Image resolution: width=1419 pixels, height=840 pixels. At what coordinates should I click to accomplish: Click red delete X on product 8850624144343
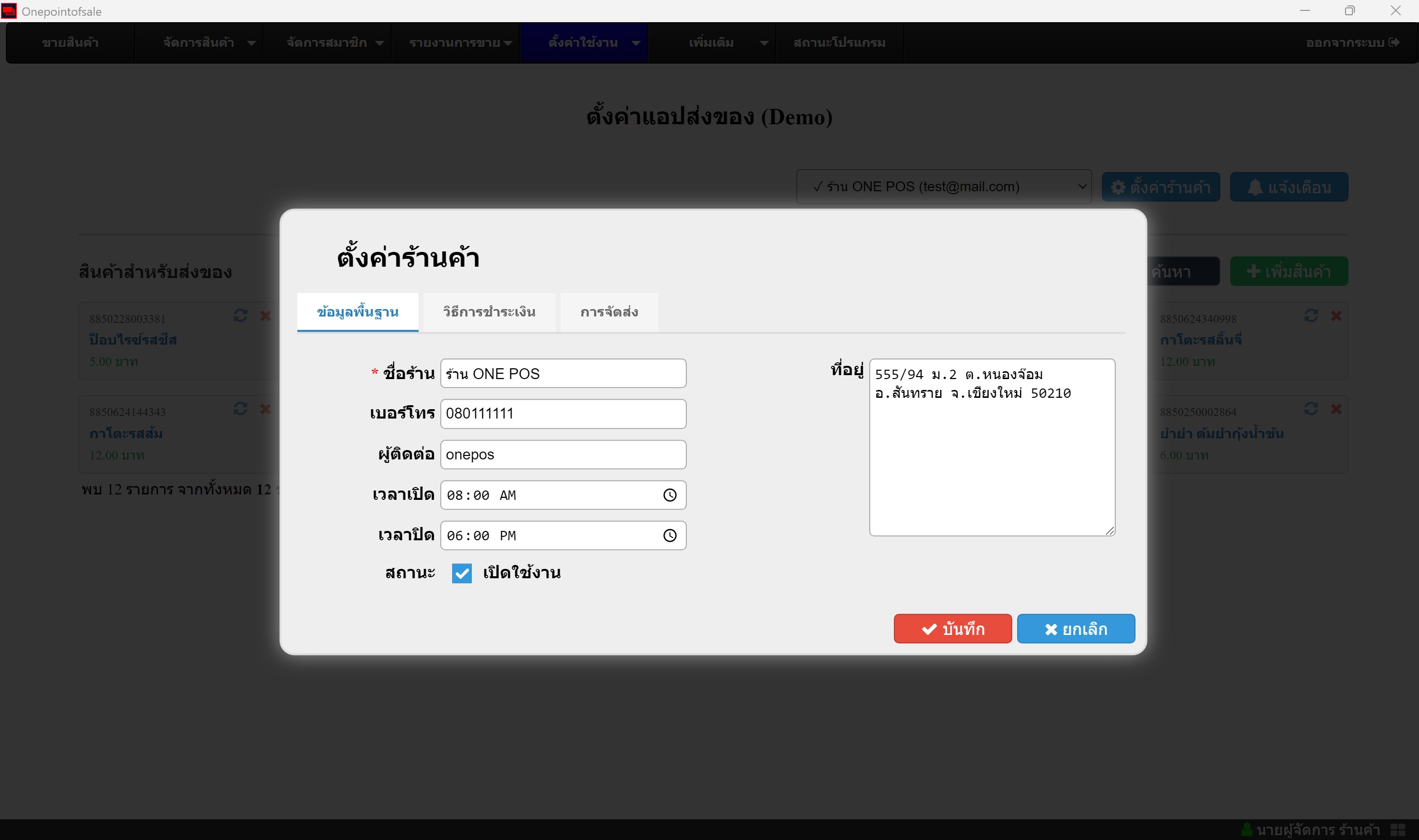click(265, 409)
